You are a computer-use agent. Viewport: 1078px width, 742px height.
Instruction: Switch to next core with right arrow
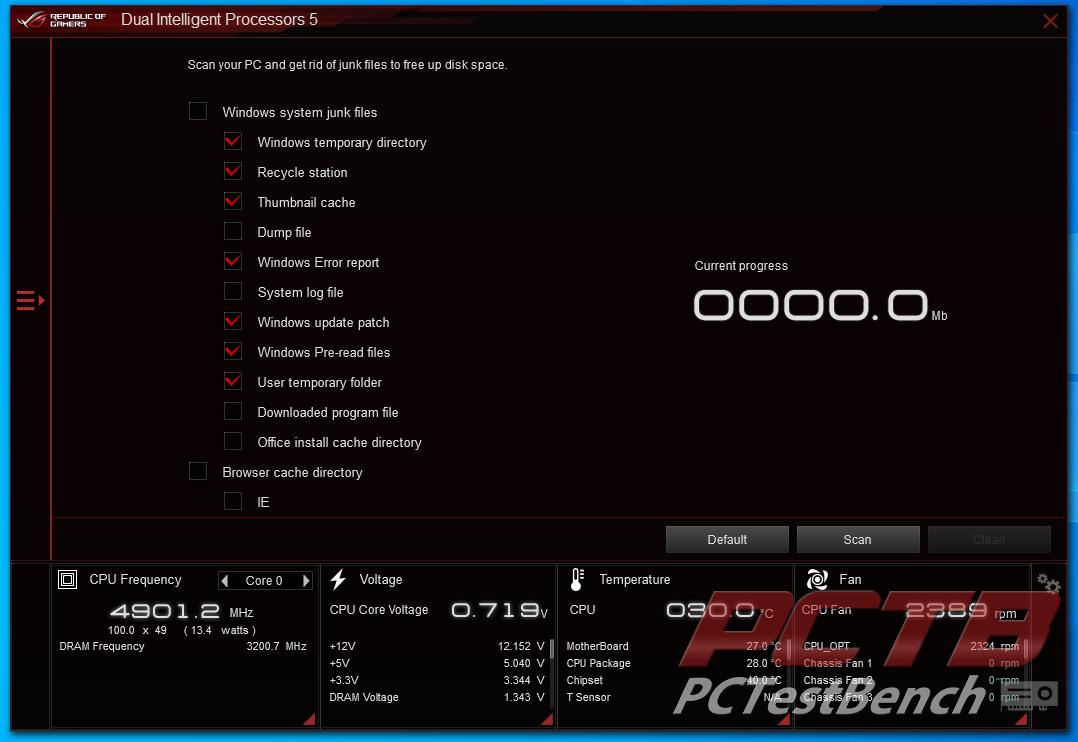tap(306, 580)
